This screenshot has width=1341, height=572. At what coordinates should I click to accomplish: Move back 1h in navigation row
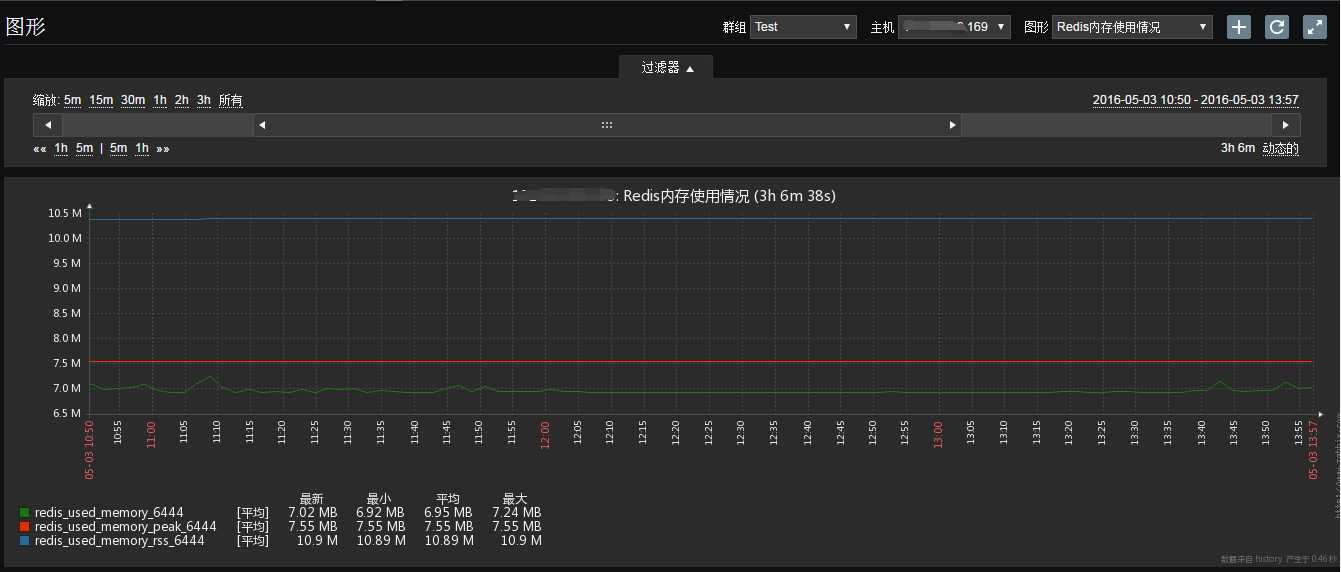pos(61,148)
